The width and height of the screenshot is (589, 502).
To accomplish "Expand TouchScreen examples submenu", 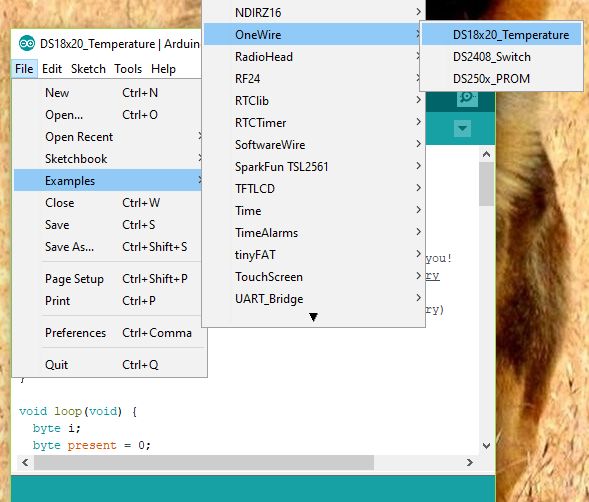I will click(314, 277).
